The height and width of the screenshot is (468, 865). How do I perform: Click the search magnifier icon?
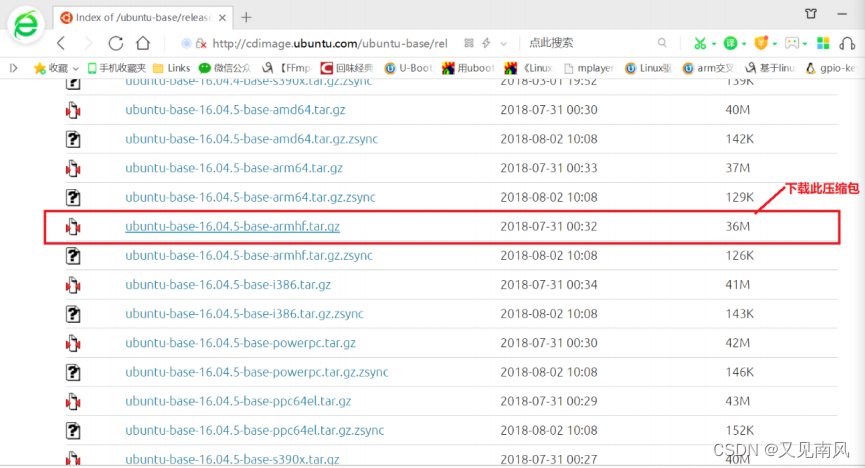click(662, 43)
